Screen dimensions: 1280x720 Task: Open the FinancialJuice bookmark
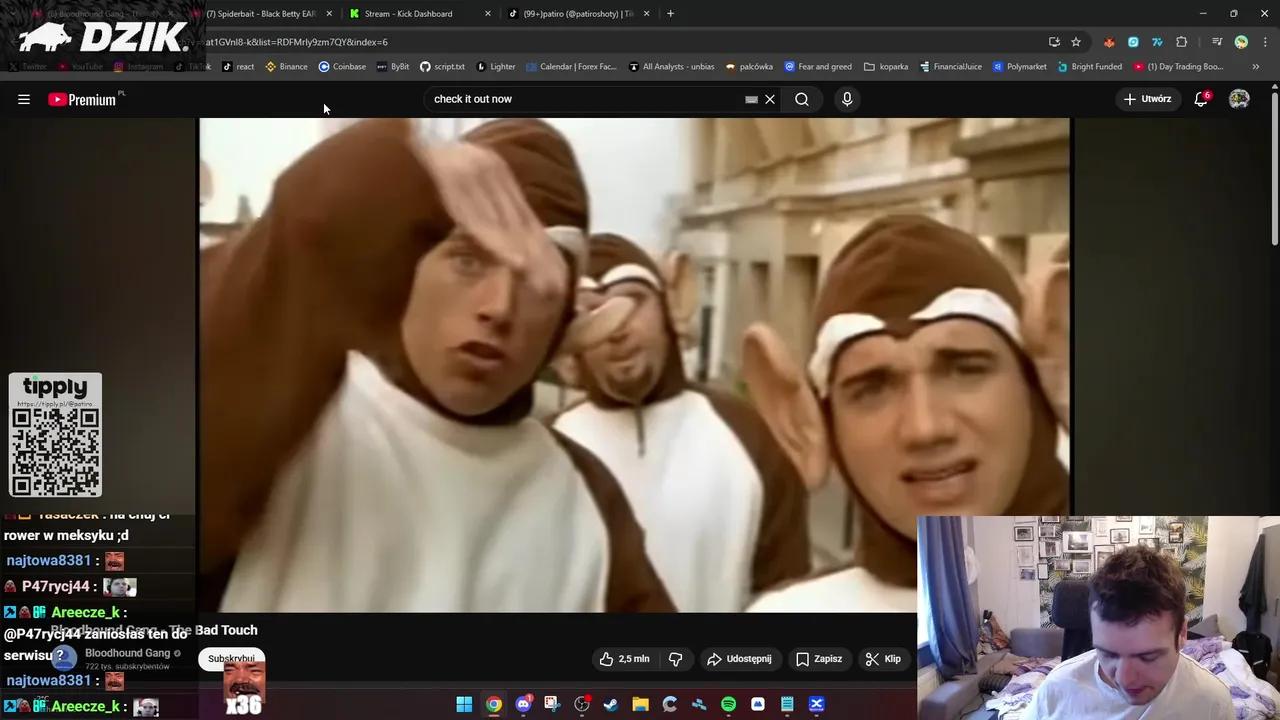point(951,67)
